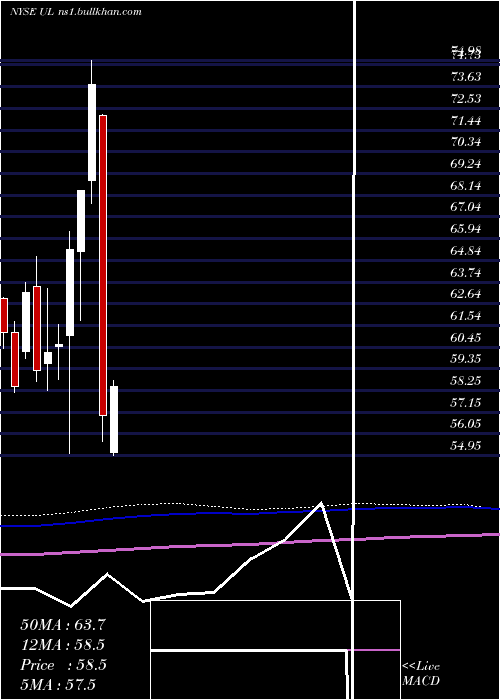
Task: Click the 65.94 price axis label
Action: (x=467, y=229)
